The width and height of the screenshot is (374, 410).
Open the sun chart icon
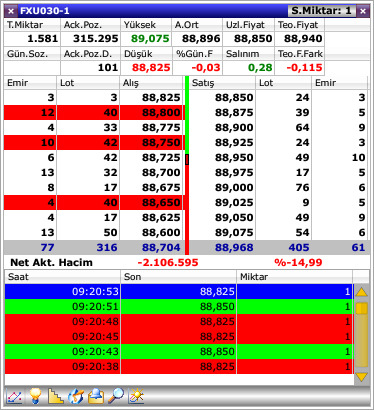click(136, 396)
